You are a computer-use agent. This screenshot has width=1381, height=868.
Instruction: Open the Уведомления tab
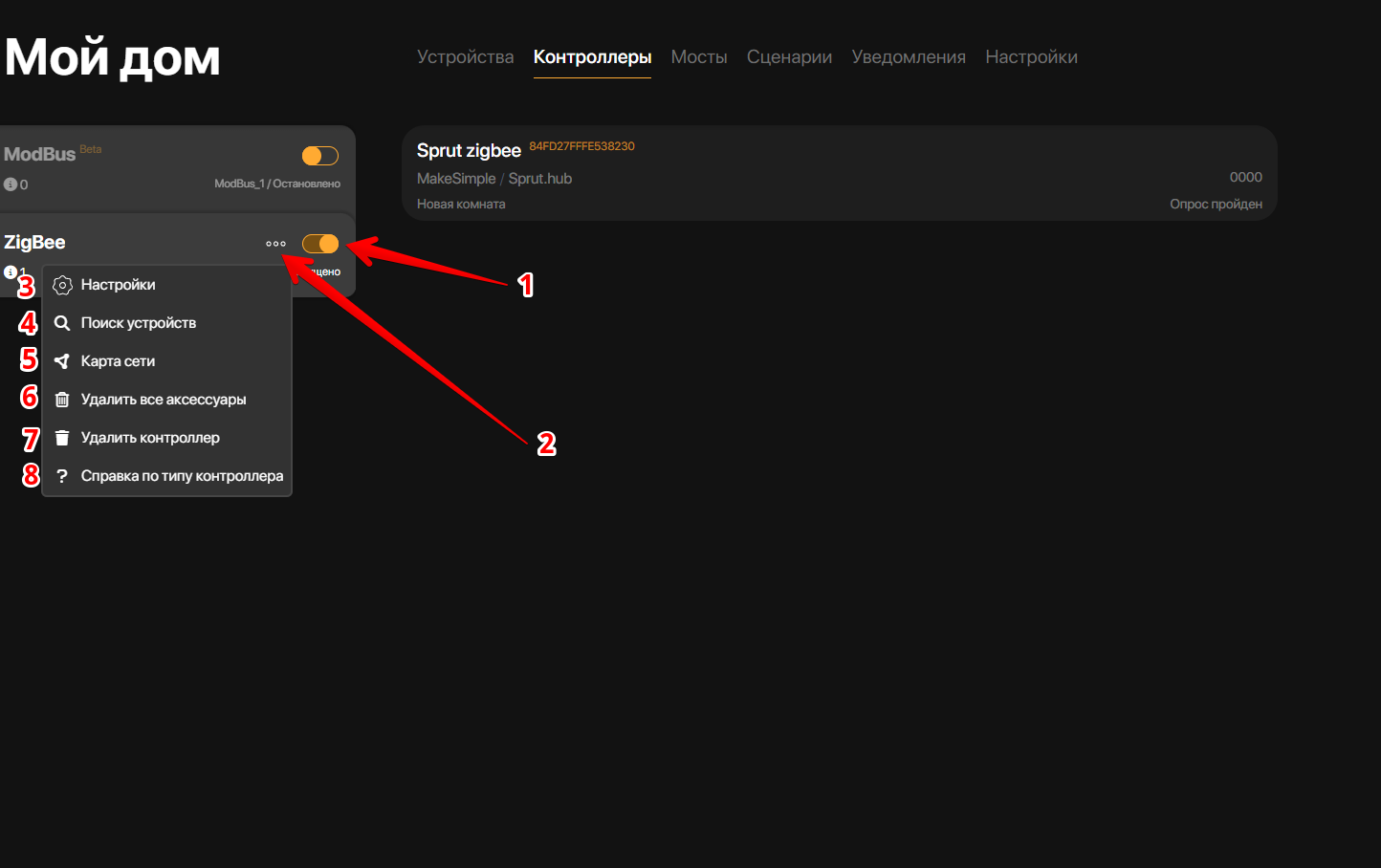click(908, 57)
